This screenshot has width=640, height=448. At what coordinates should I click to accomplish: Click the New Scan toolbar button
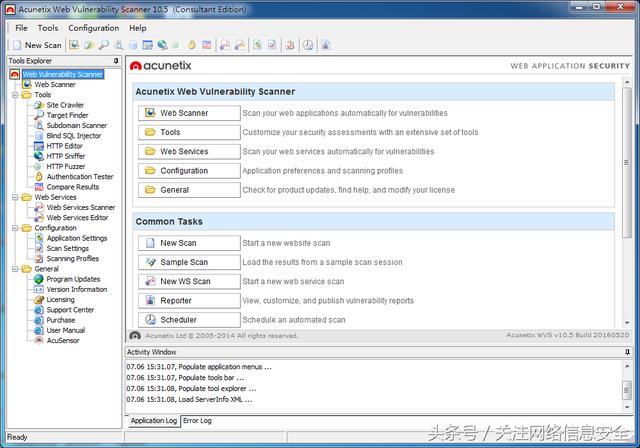(x=37, y=45)
